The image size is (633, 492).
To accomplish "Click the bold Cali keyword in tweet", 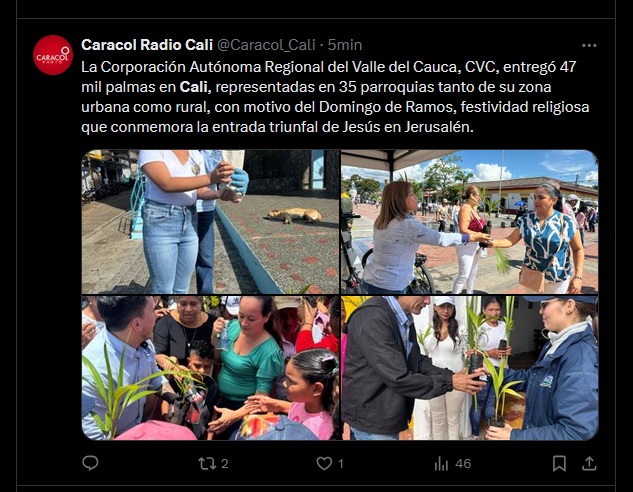I will [x=194, y=87].
